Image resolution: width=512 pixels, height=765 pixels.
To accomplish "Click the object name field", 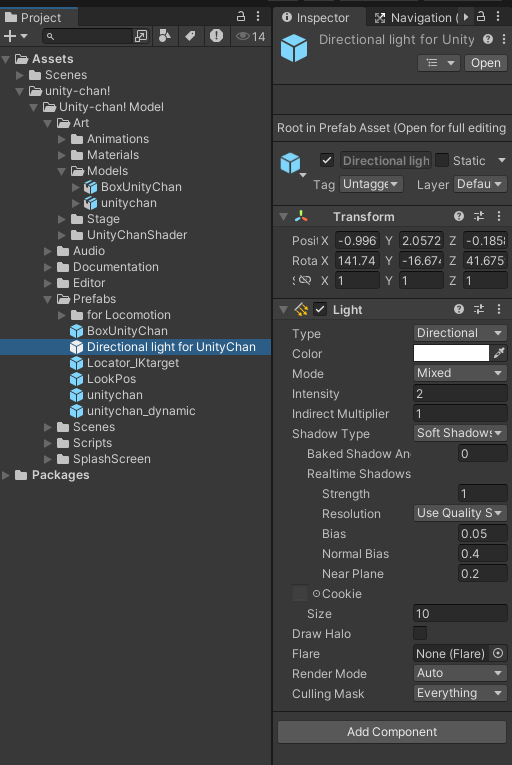I will pos(386,161).
